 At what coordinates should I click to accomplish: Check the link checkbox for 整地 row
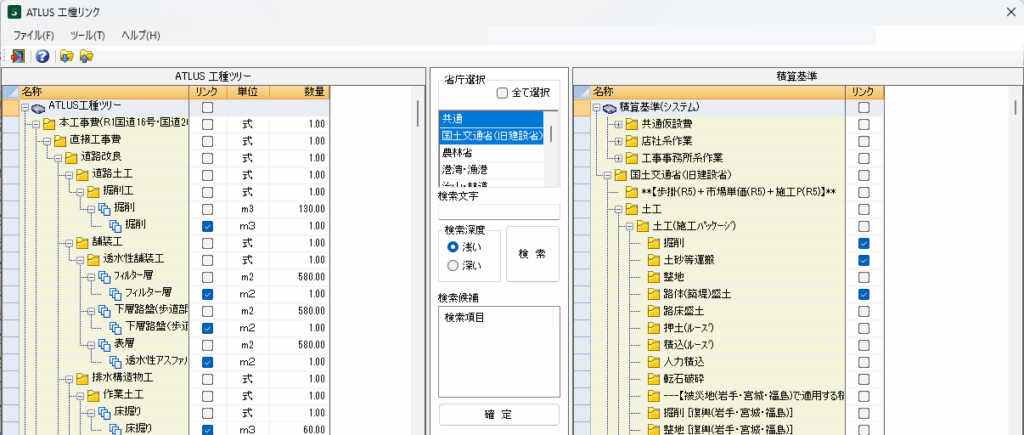863,277
